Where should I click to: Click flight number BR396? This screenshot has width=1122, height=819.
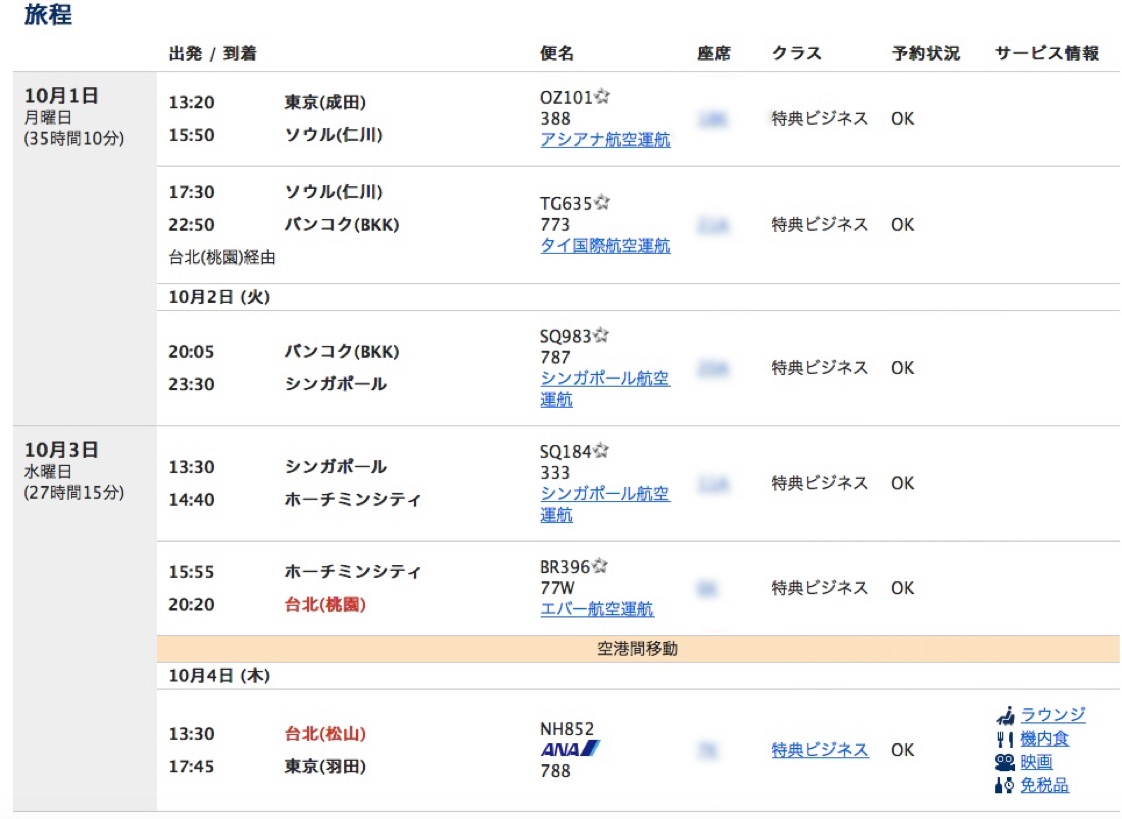pyautogui.click(x=565, y=567)
